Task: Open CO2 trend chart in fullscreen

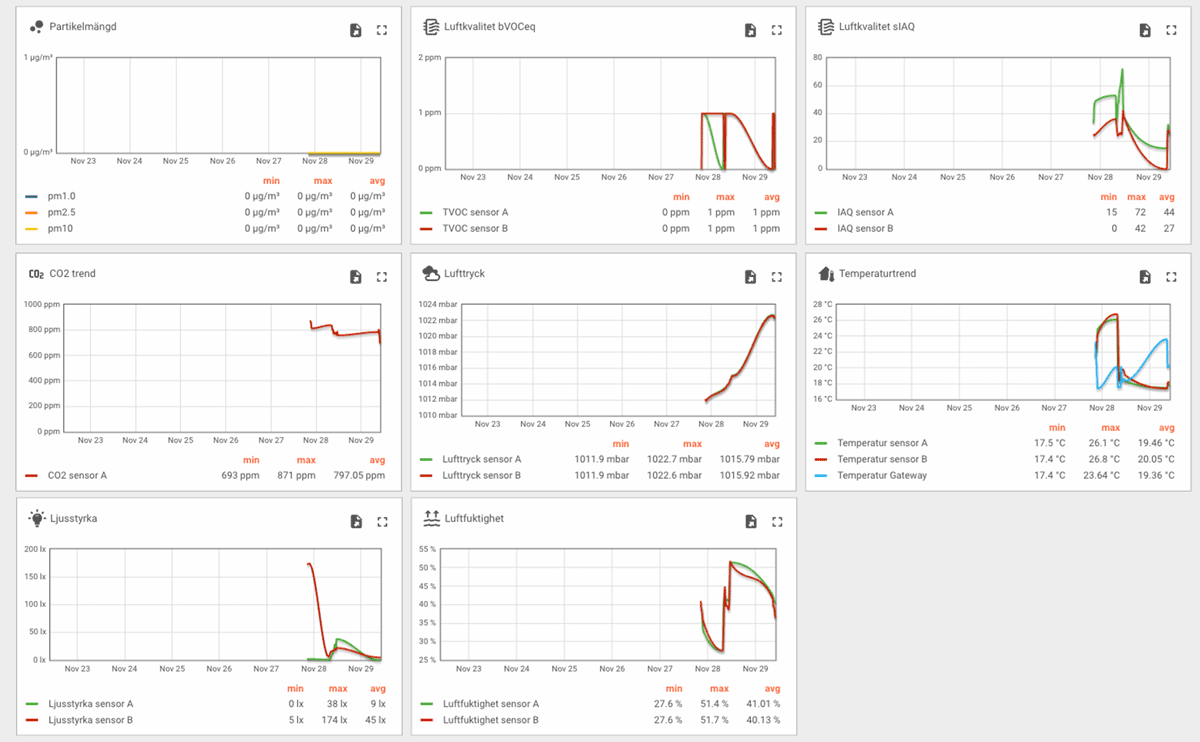Action: (x=382, y=277)
